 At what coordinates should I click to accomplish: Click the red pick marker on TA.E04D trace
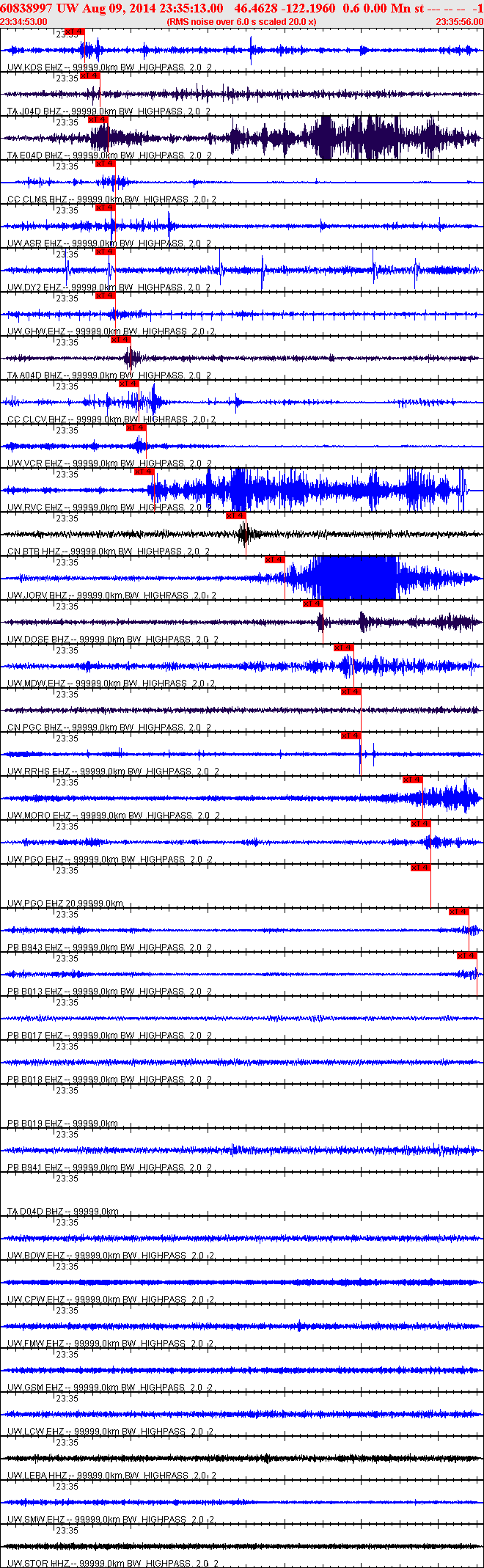click(x=98, y=120)
